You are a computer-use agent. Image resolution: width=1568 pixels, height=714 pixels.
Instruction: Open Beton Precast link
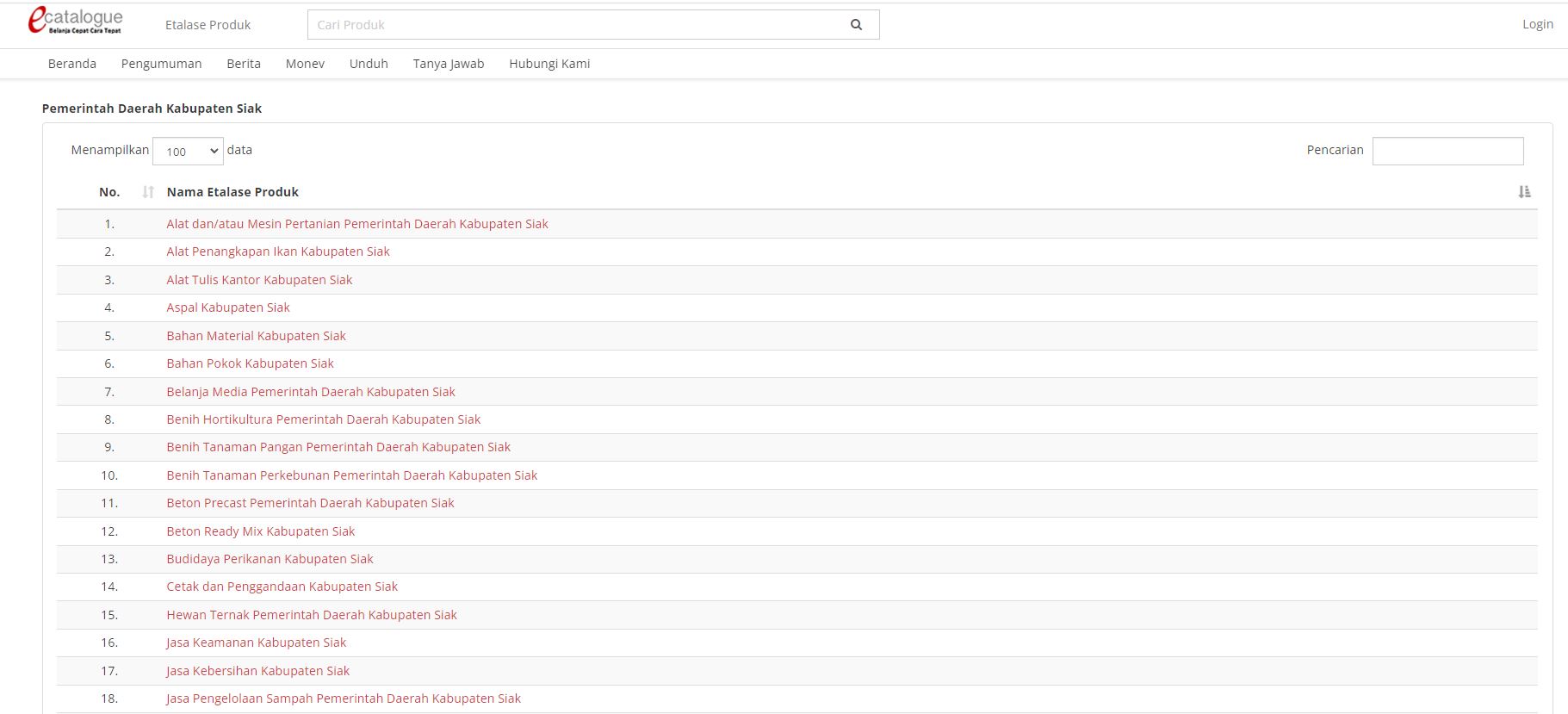310,503
